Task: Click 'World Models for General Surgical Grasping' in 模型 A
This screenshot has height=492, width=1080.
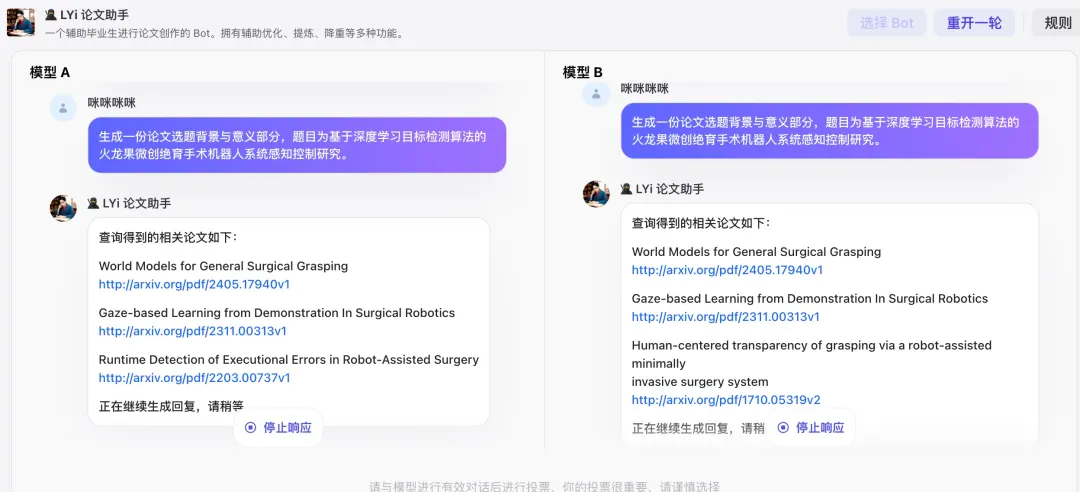Action: pyautogui.click(x=223, y=265)
